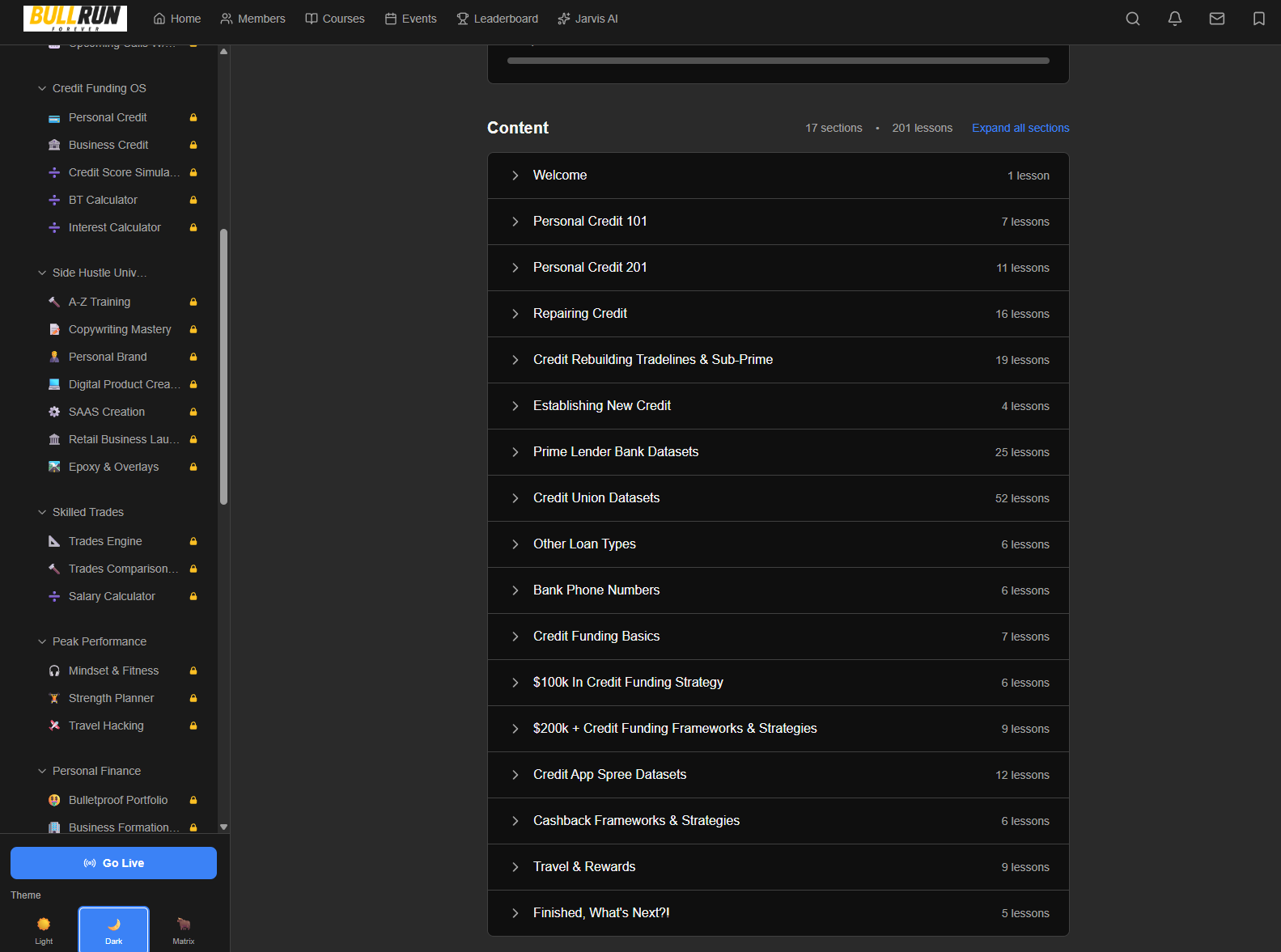Viewport: 1281px width, 952px height.
Task: Click the Interest Calculator icon
Action: (x=54, y=228)
